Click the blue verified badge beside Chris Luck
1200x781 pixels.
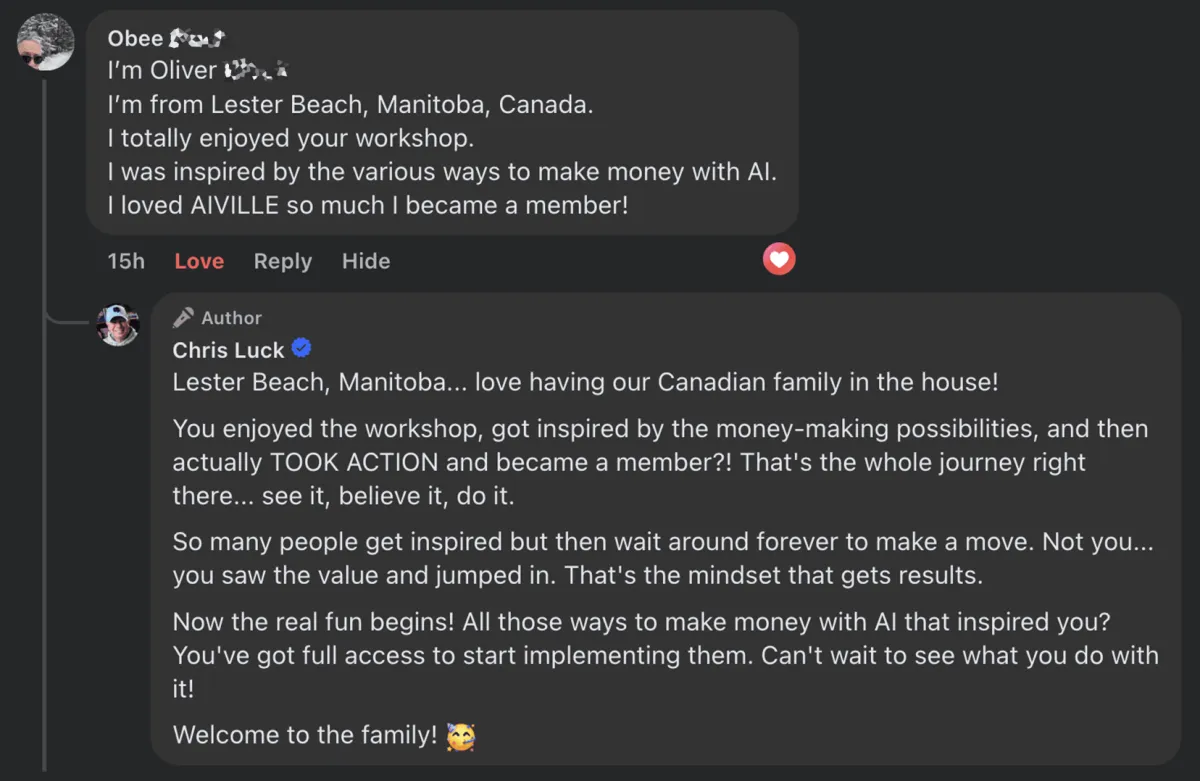301,349
